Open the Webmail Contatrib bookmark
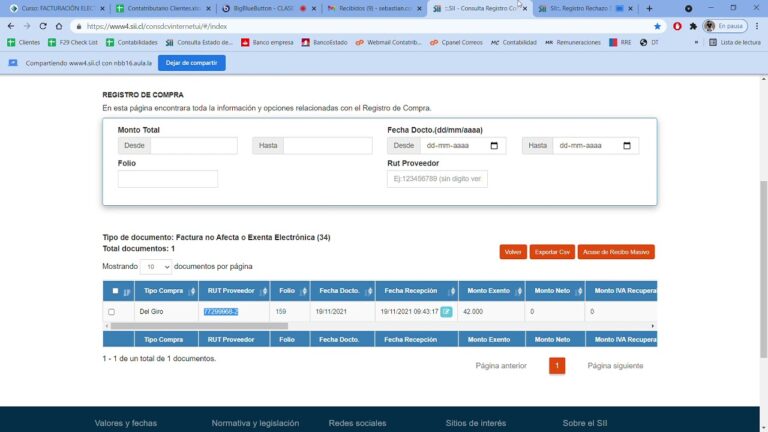Viewport: 768px width, 432px height. 388,43
